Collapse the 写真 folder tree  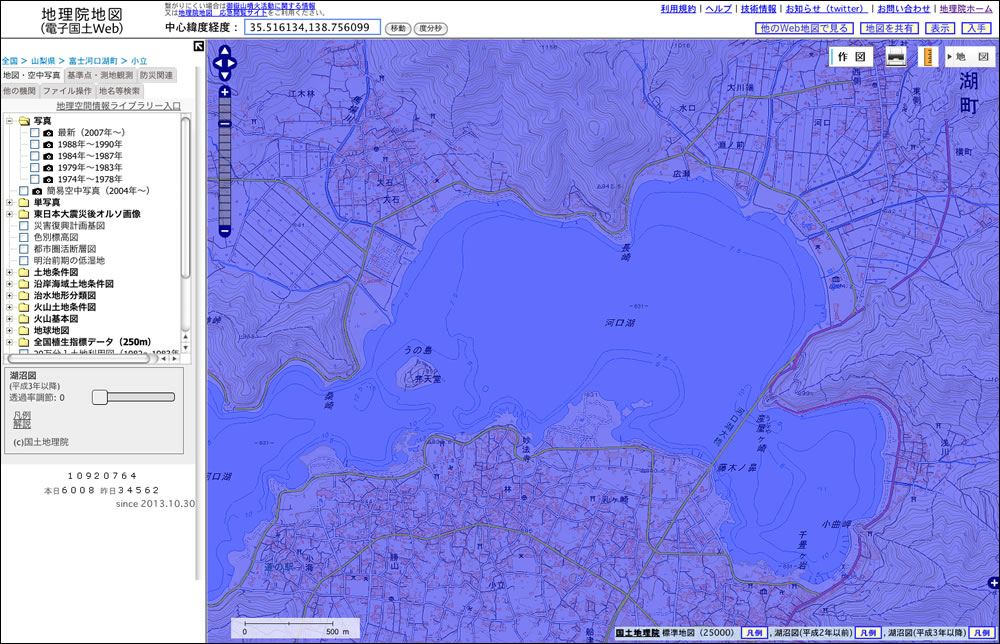10,120
